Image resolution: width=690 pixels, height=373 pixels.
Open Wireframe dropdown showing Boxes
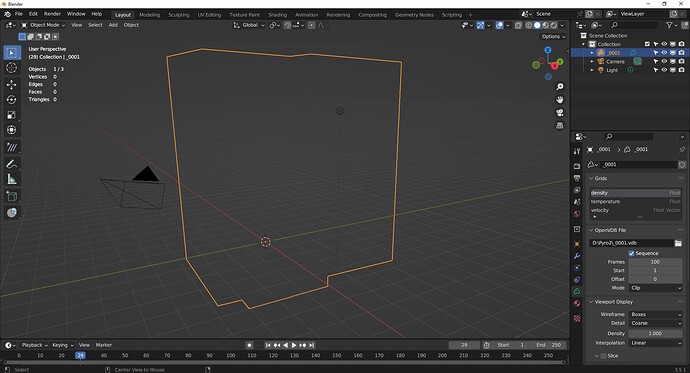[656, 314]
